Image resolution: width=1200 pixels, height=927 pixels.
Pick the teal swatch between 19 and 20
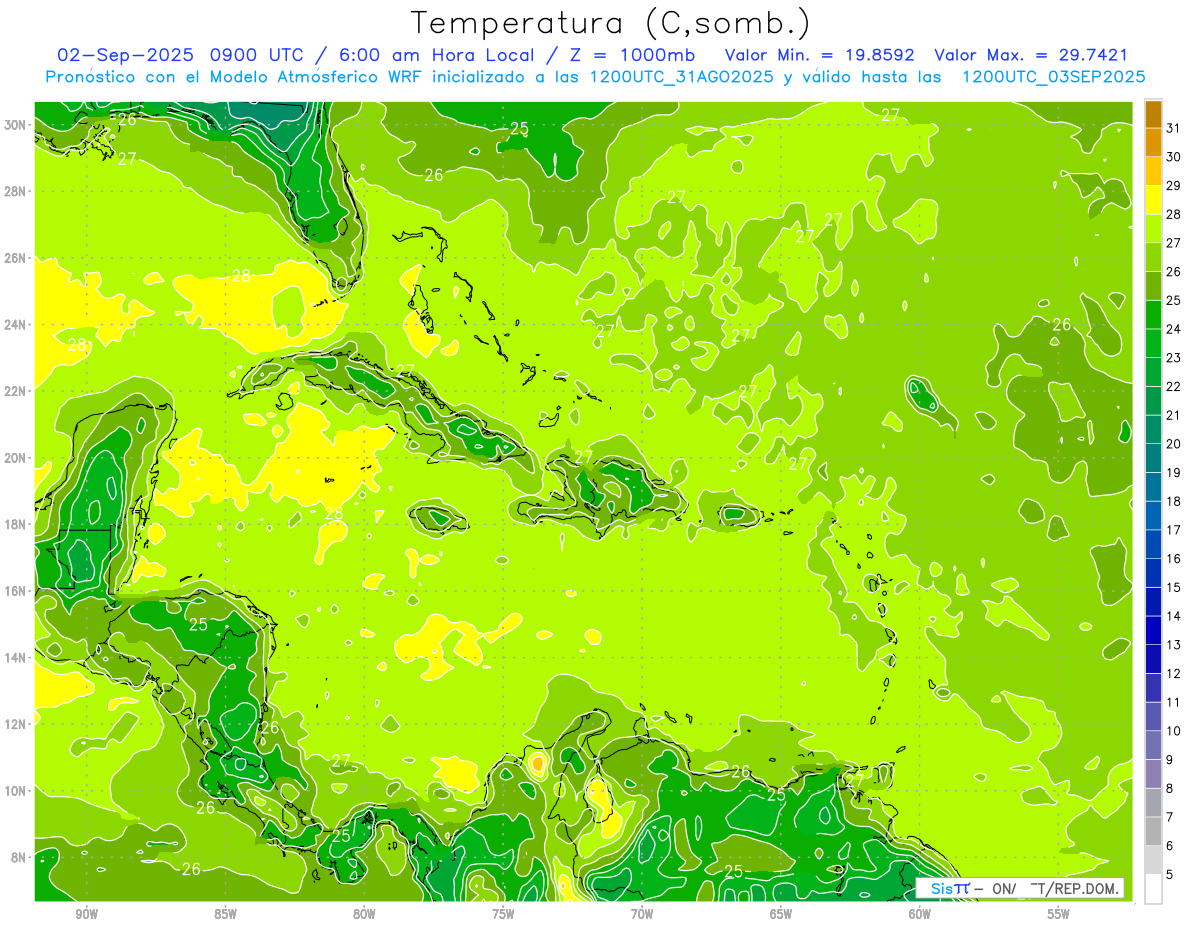click(x=1153, y=458)
